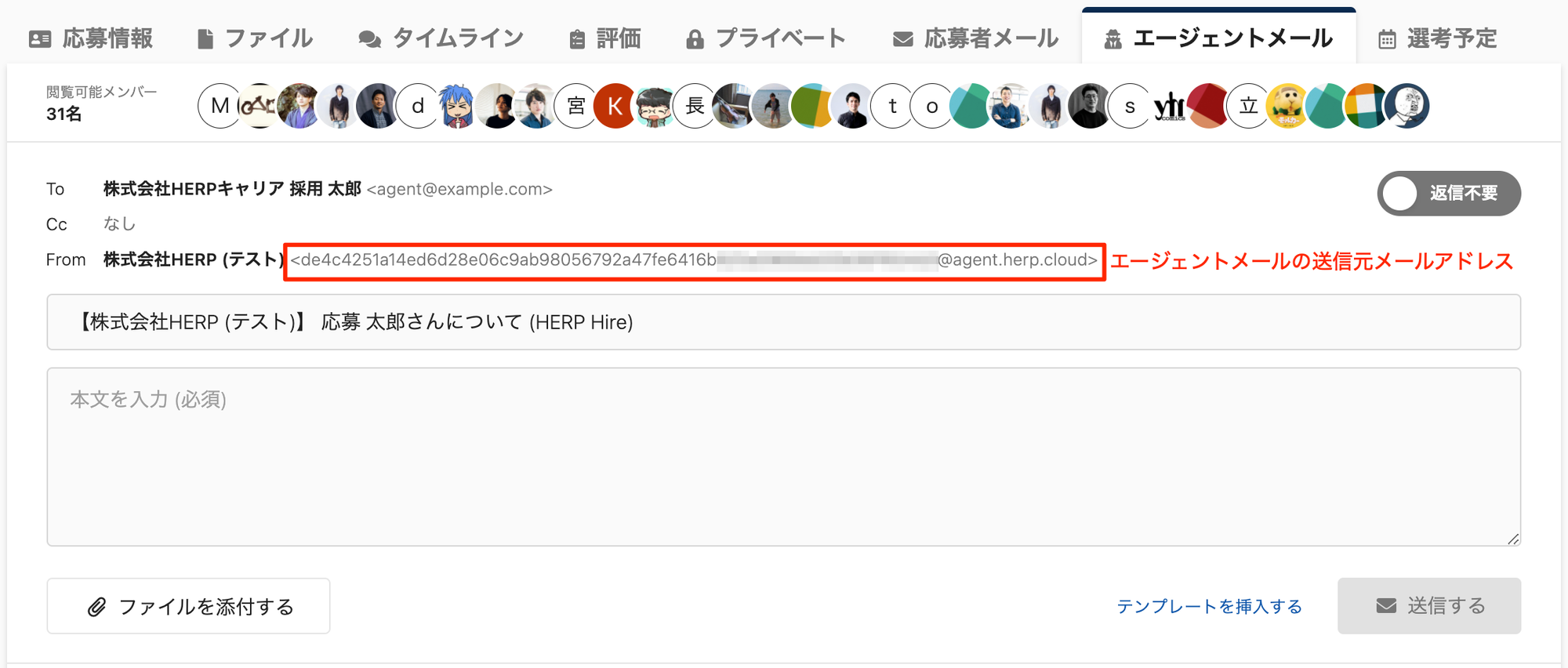Viewport: 1568px width, 668px height.
Task: Open the 選考予定 tab
Action: pyautogui.click(x=1438, y=38)
